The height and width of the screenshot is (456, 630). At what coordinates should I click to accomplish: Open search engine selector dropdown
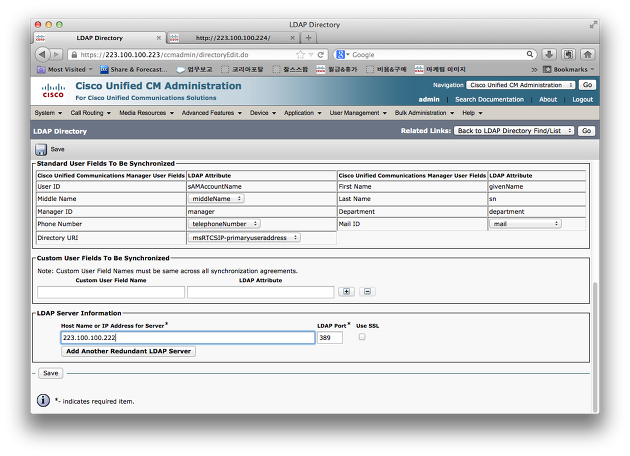[343, 55]
